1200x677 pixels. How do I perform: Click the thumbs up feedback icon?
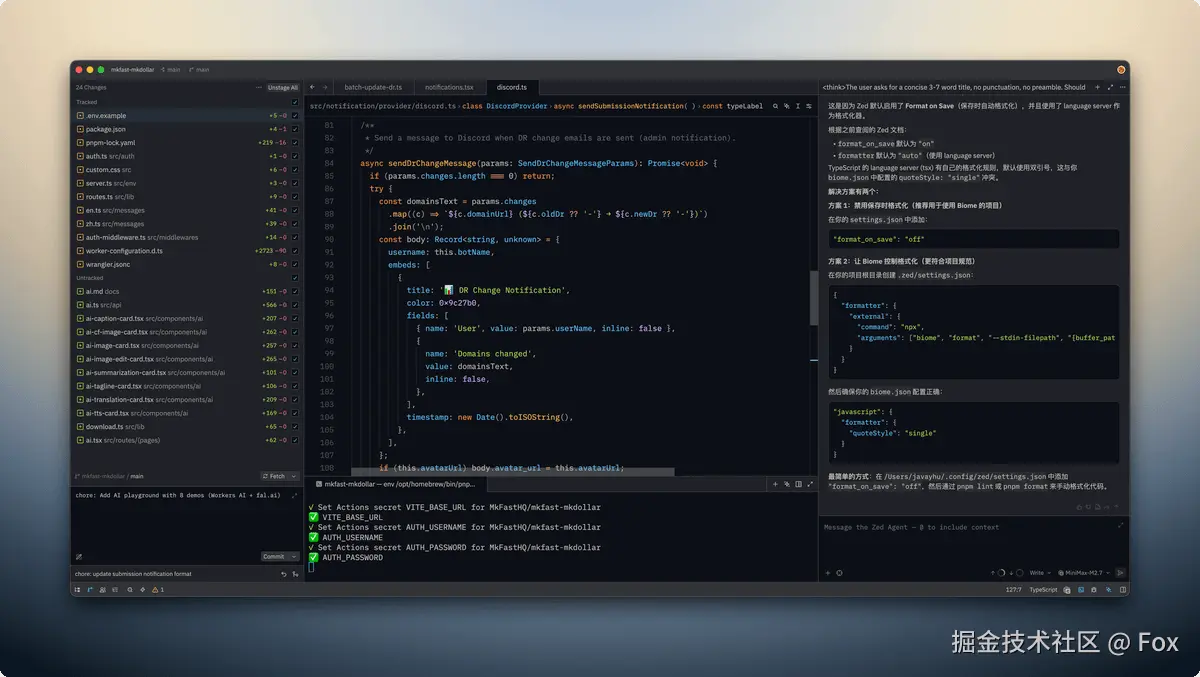pyautogui.click(x=1079, y=507)
